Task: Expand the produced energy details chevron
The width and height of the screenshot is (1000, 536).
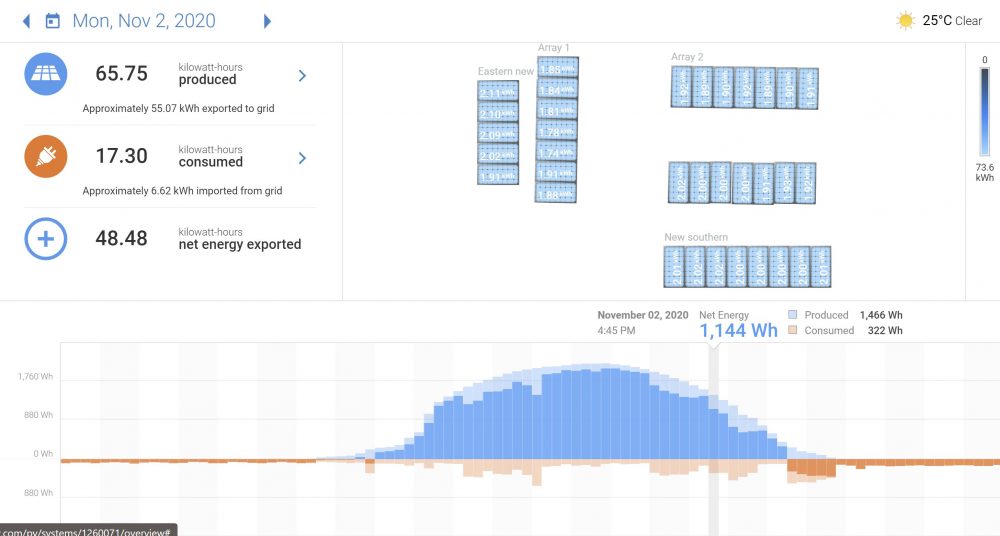Action: (302, 75)
